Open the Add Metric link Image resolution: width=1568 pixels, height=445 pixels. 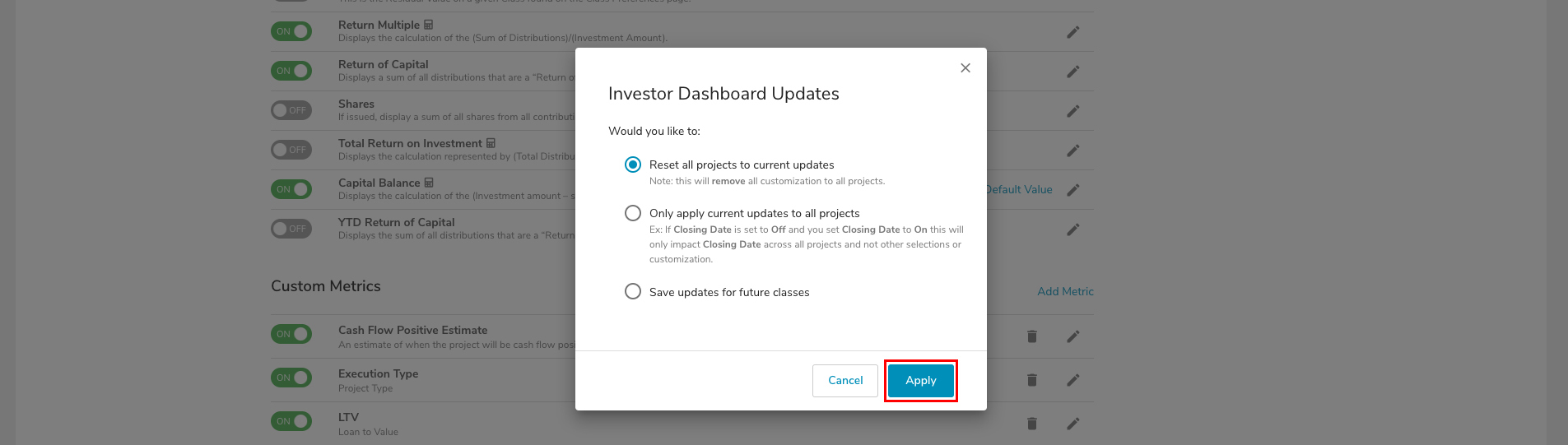click(x=1065, y=291)
